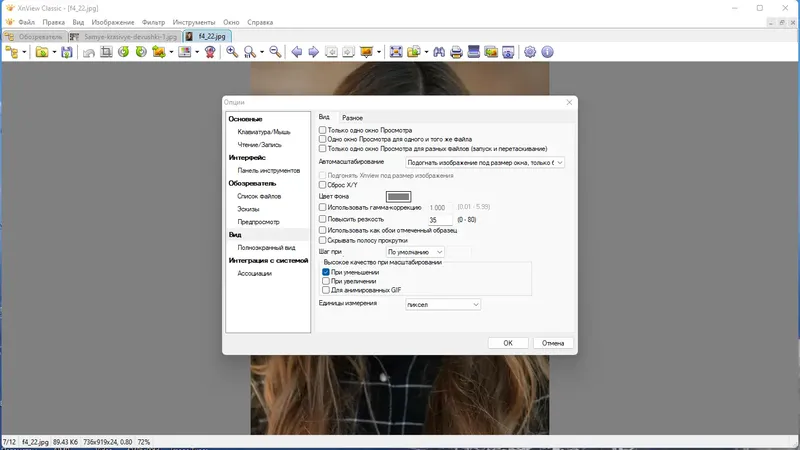Enable 'Использовать гамма-коррекцию' checkbox
Screen dimensions: 800x450
[322, 207]
